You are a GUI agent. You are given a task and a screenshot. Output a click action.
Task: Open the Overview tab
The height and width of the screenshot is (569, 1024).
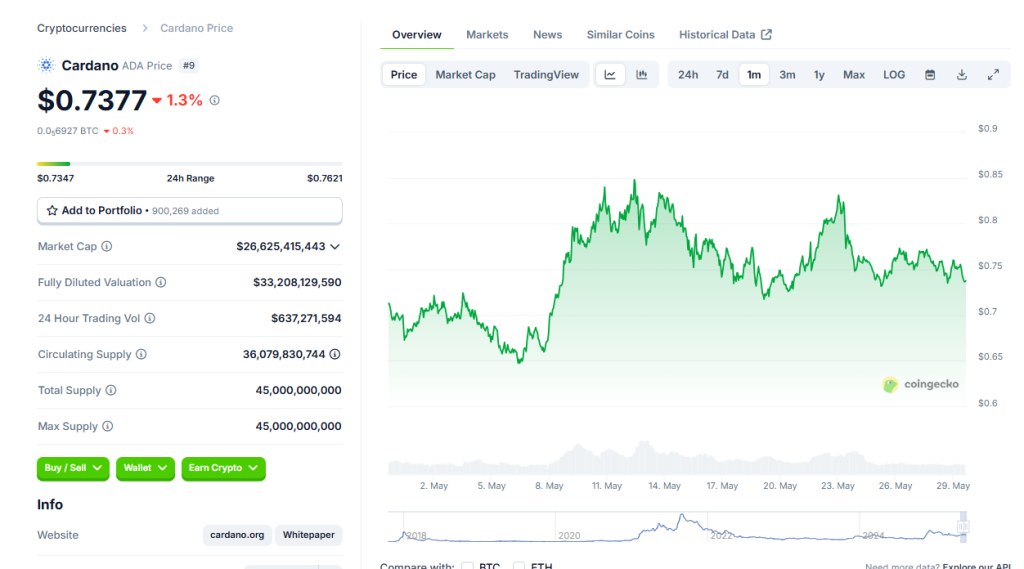point(417,35)
